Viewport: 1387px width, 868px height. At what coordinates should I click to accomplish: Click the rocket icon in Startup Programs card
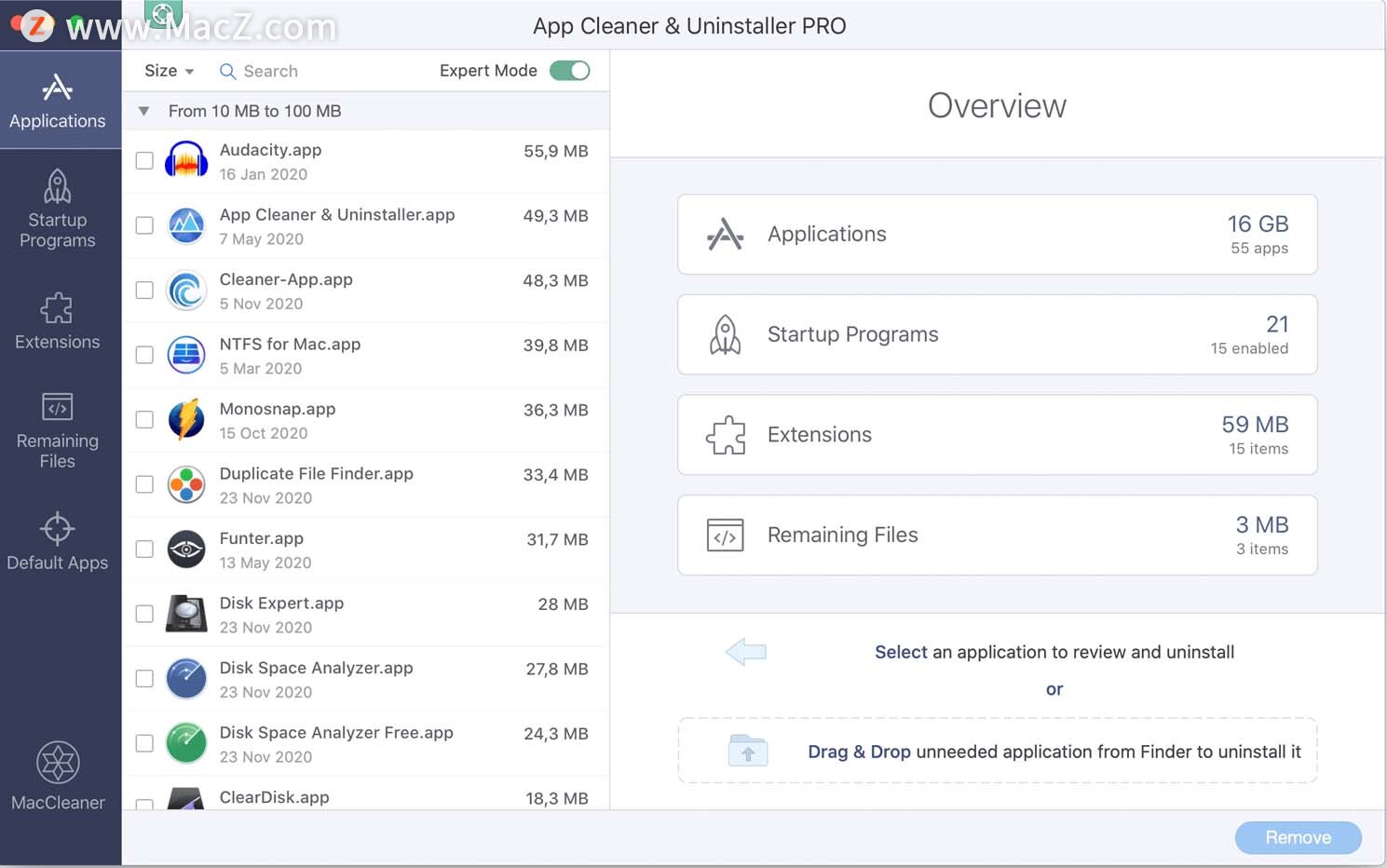coord(726,334)
